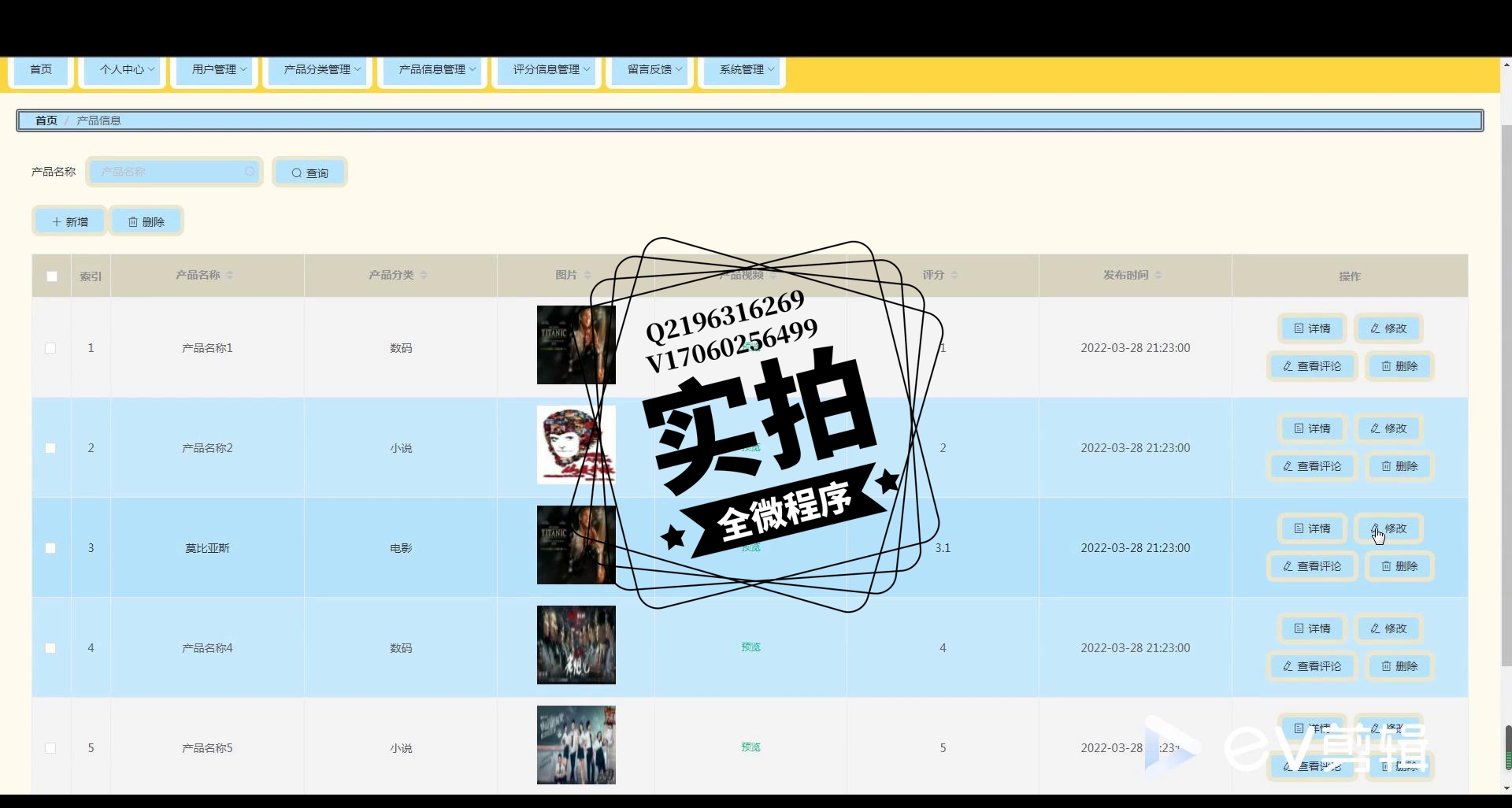Open 详情 for 产品名称4
Image resolution: width=1512 pixels, height=808 pixels.
point(1312,628)
